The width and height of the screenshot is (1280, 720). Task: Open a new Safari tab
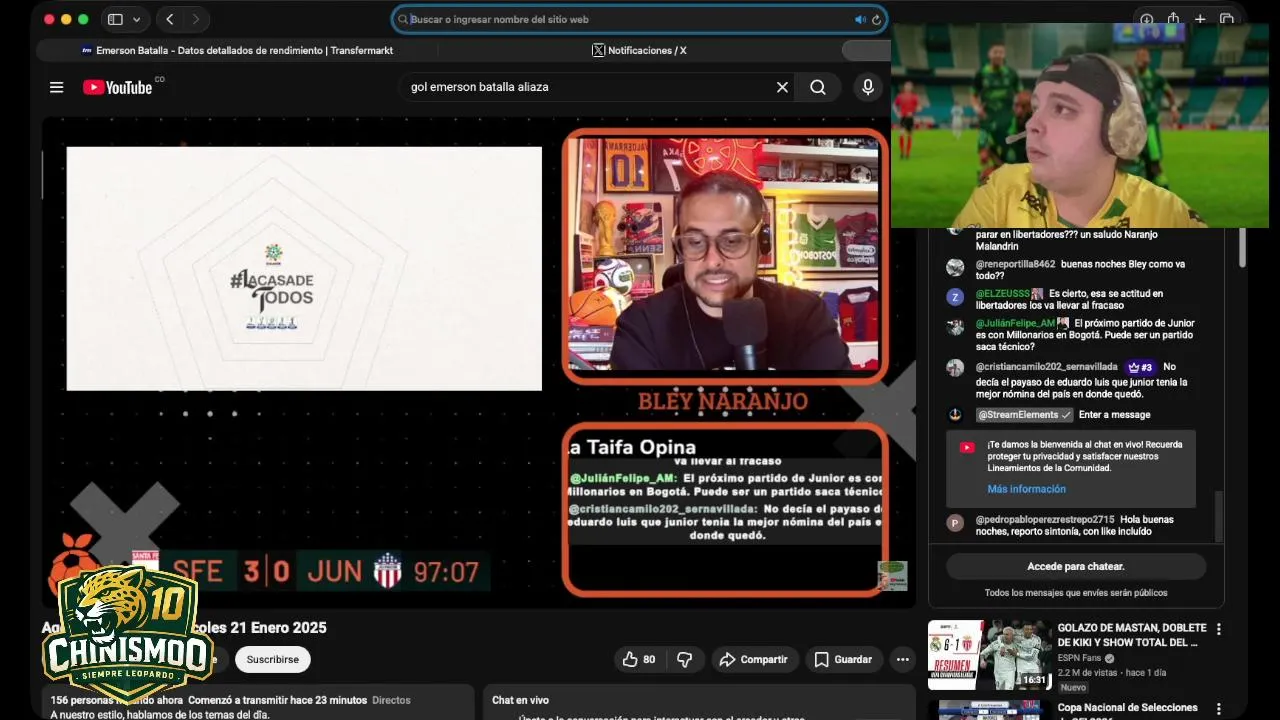1200,19
